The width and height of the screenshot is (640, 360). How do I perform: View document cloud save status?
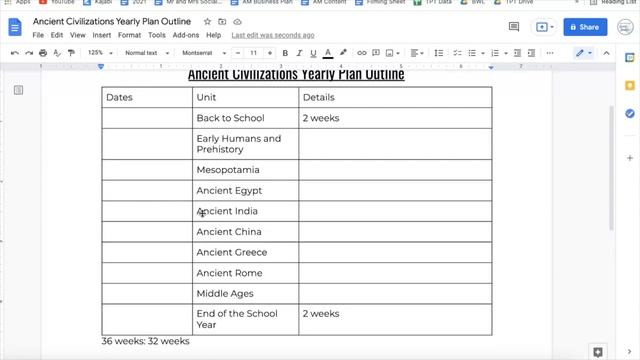click(237, 22)
